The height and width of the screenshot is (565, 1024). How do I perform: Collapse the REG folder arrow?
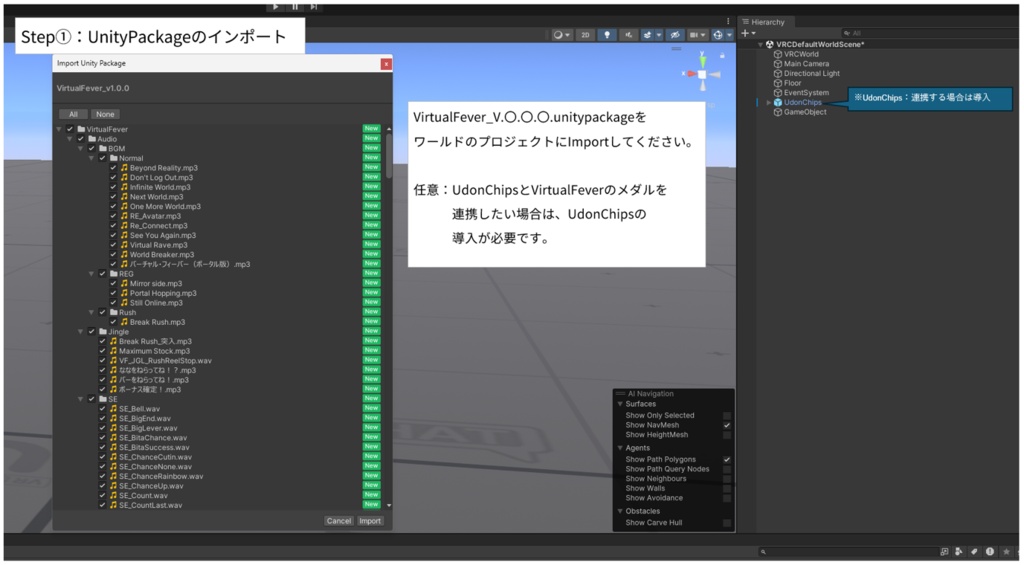[x=91, y=274]
